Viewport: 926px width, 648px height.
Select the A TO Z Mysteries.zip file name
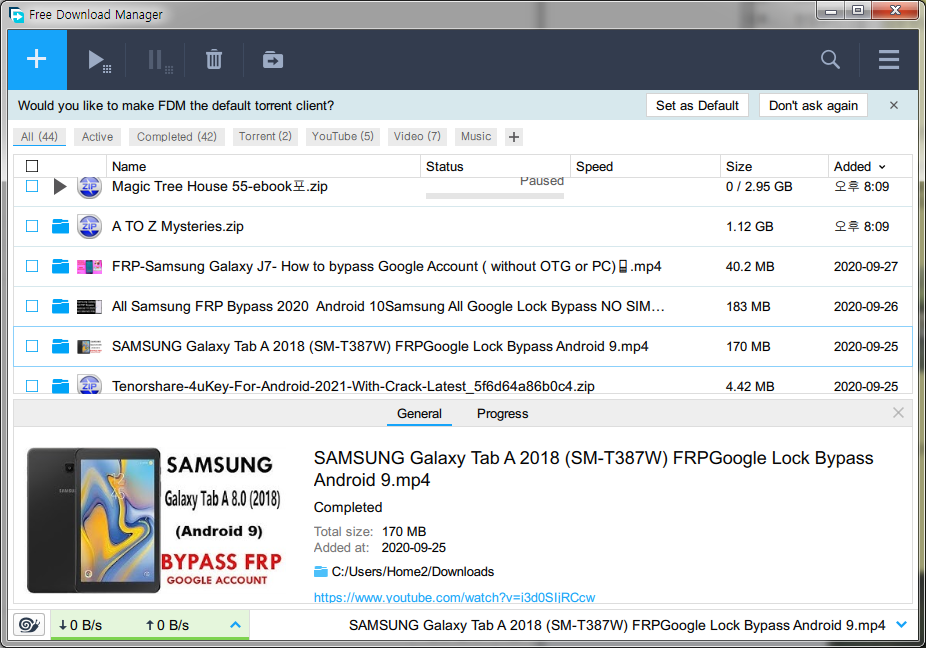pyautogui.click(x=178, y=226)
